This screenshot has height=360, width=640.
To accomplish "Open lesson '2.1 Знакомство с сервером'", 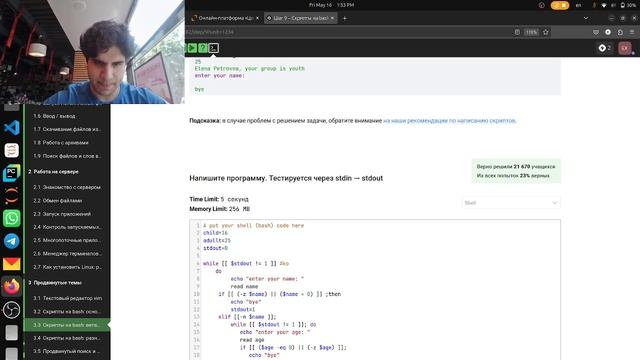I will [67, 187].
